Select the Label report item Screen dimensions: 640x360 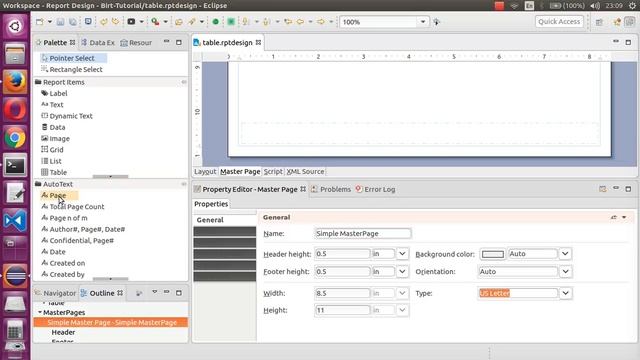[x=58, y=93]
